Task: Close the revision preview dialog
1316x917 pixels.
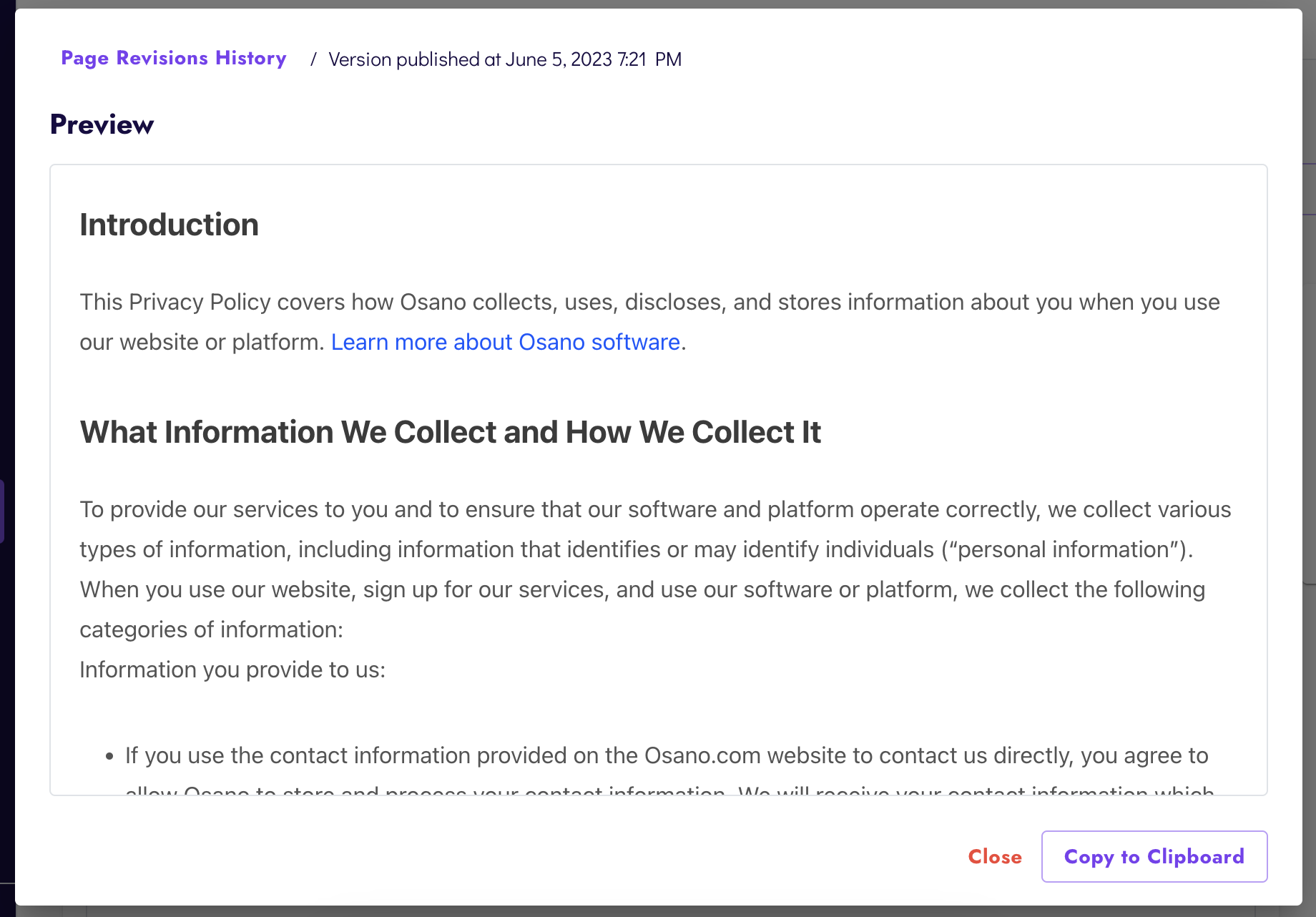Action: (994, 856)
